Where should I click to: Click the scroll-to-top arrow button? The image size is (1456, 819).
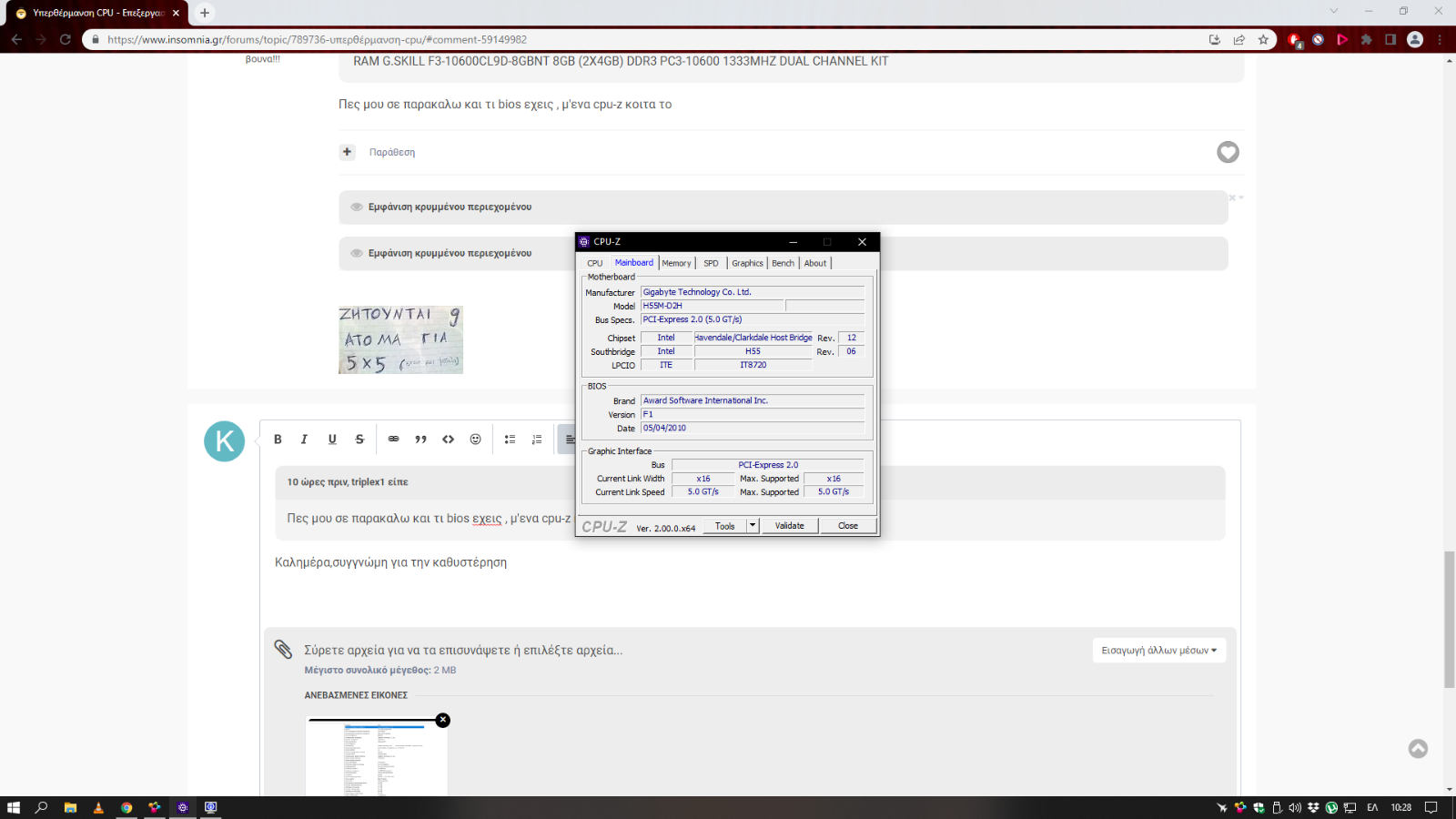coord(1418,749)
